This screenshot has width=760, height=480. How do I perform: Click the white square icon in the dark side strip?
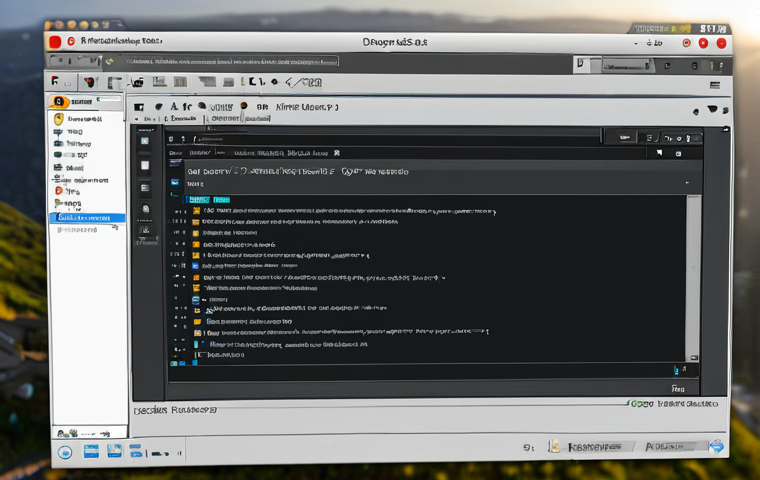[x=145, y=165]
